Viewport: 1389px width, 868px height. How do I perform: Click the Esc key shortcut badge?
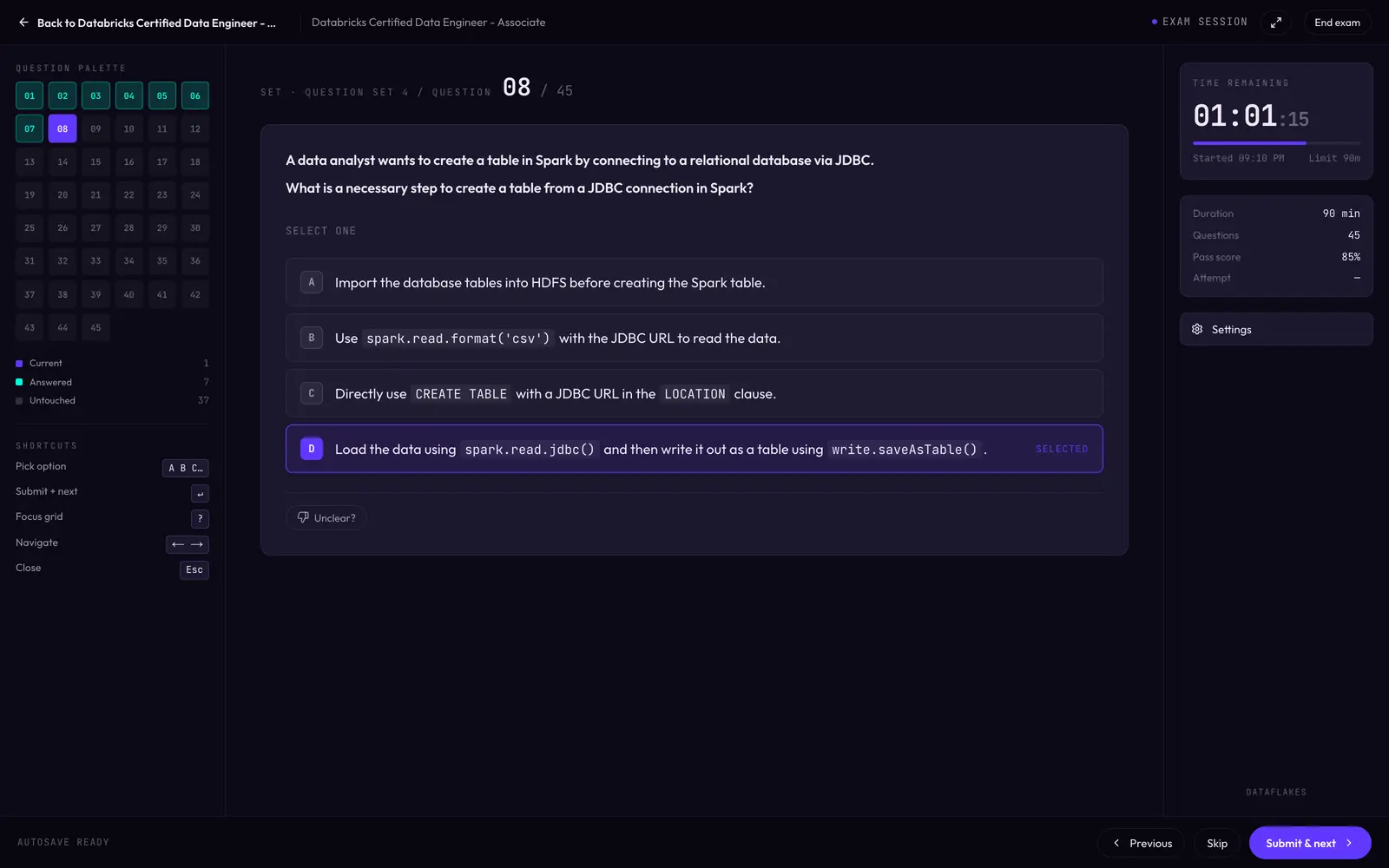coord(194,569)
